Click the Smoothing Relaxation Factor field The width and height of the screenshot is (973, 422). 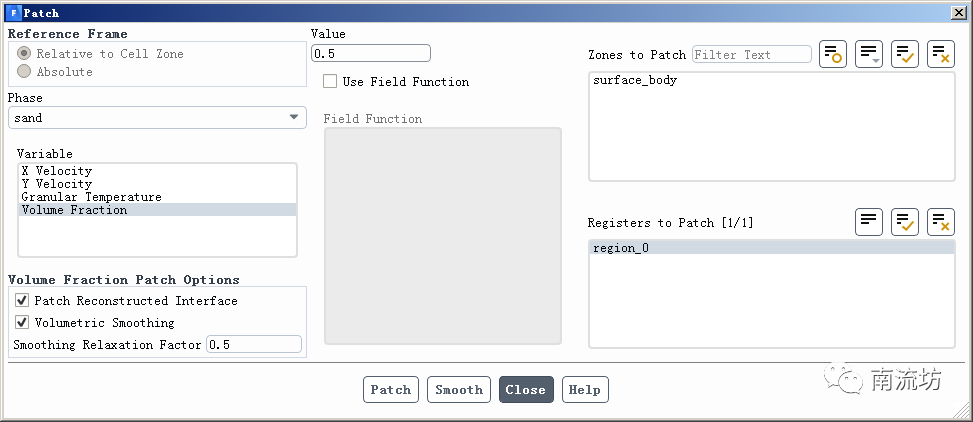click(253, 345)
